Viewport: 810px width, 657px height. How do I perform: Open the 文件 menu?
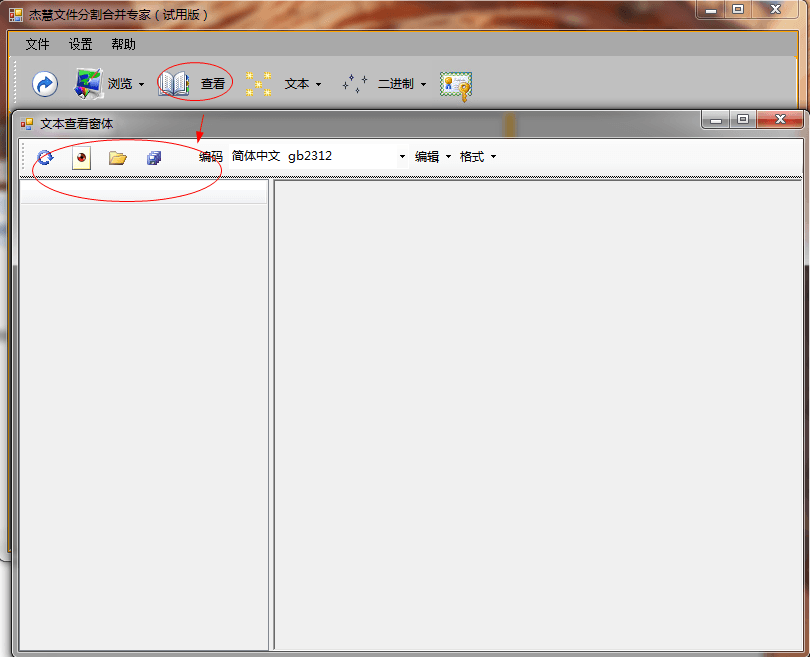pos(37,44)
